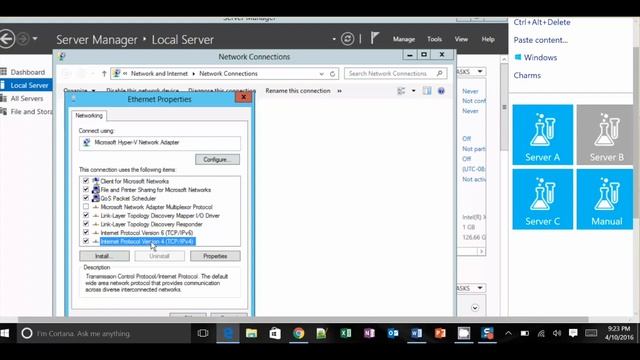
Task: Open Microsoft Edge from taskbar
Action: (228, 333)
